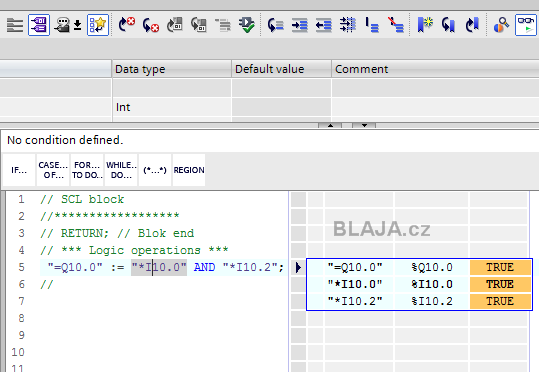The height and width of the screenshot is (372, 539).
Task: Click the green checkmark block icon
Action: pos(247,25)
